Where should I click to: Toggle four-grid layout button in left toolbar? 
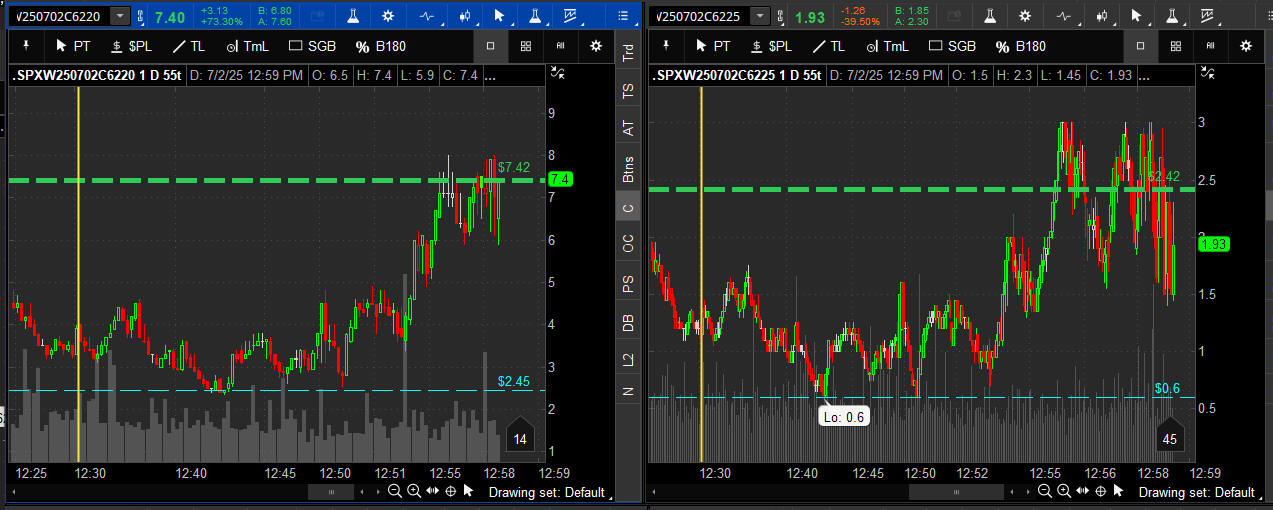point(526,46)
